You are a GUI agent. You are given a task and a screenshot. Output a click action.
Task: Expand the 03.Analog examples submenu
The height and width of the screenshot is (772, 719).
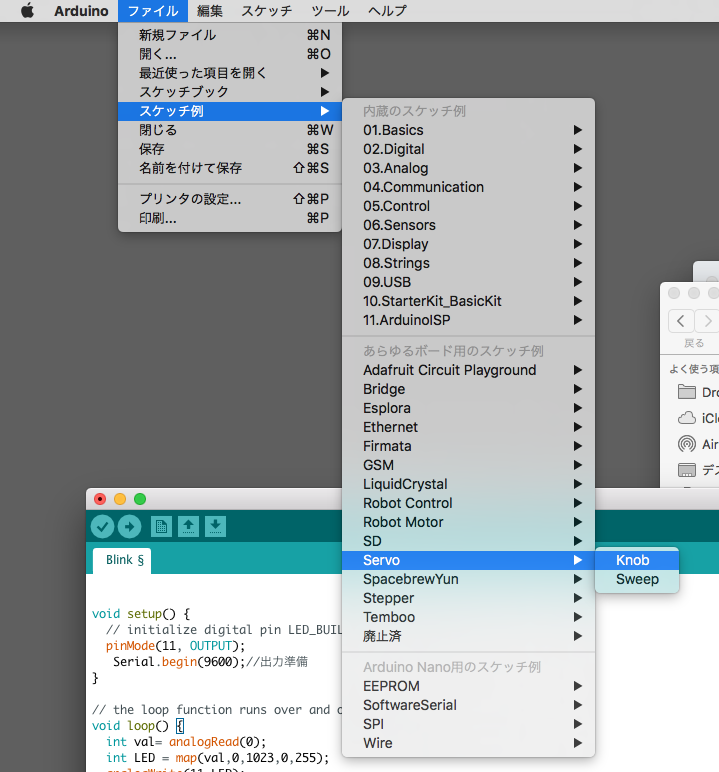click(x=468, y=168)
